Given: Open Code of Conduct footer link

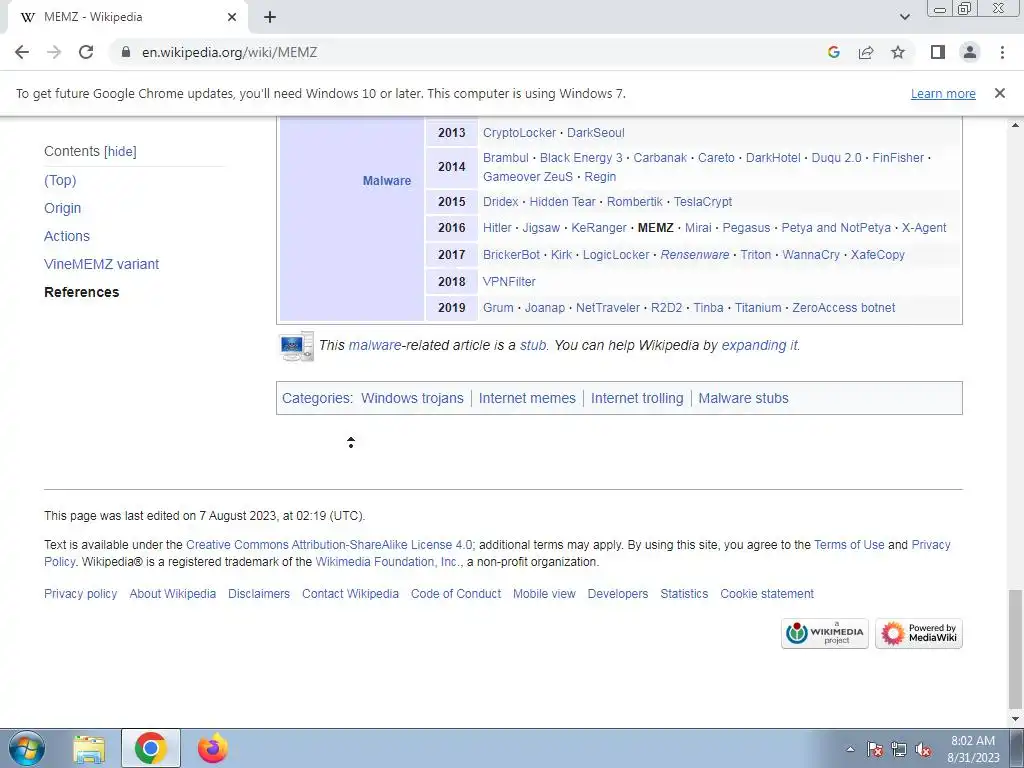Looking at the screenshot, I should coord(456,594).
